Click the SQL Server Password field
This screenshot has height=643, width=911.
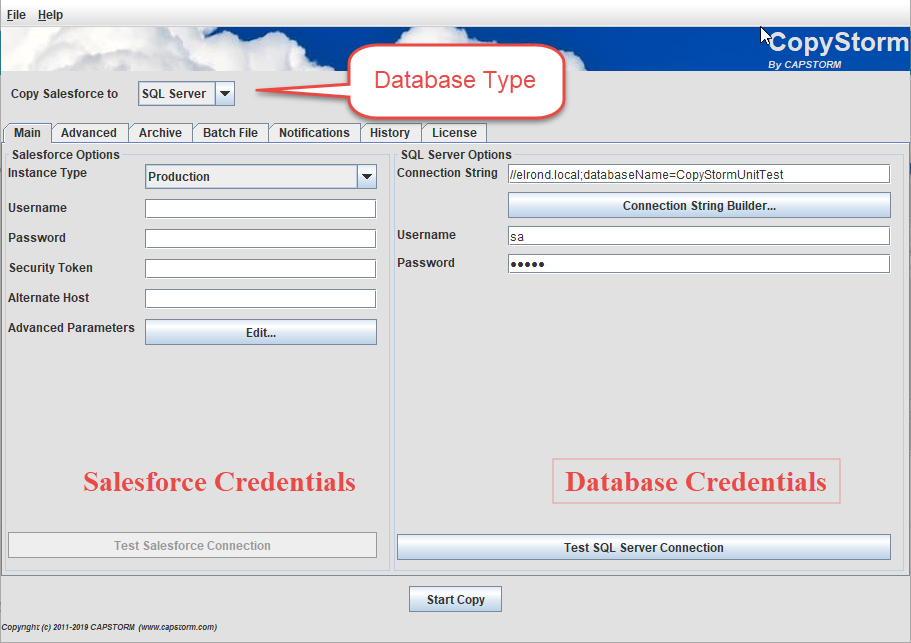(x=699, y=264)
